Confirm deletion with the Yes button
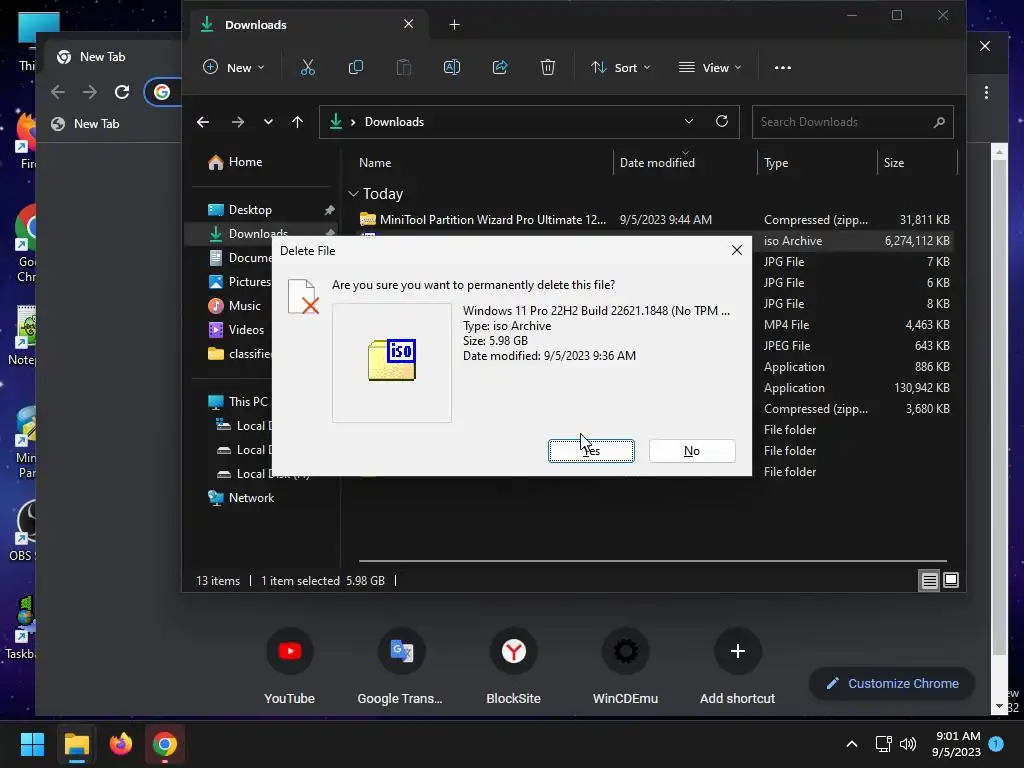The image size is (1024, 768). (591, 451)
